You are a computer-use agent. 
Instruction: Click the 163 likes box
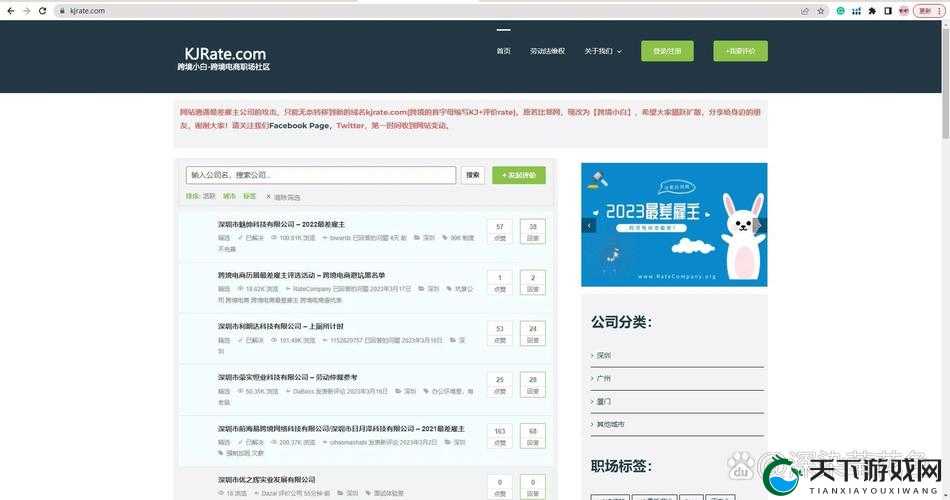click(x=500, y=436)
